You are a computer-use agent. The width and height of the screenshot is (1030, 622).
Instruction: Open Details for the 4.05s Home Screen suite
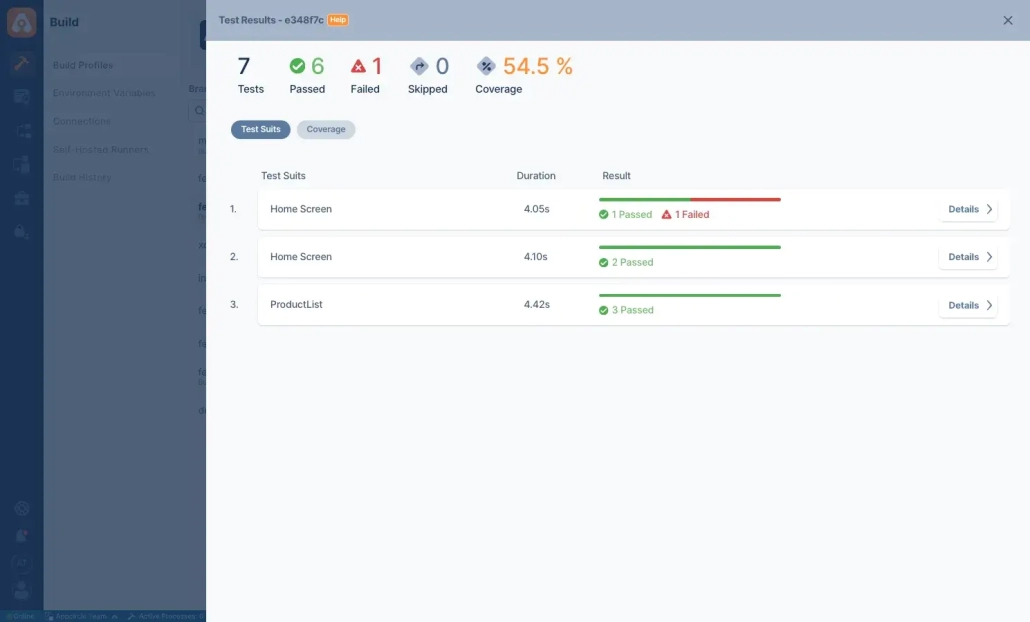tap(969, 209)
